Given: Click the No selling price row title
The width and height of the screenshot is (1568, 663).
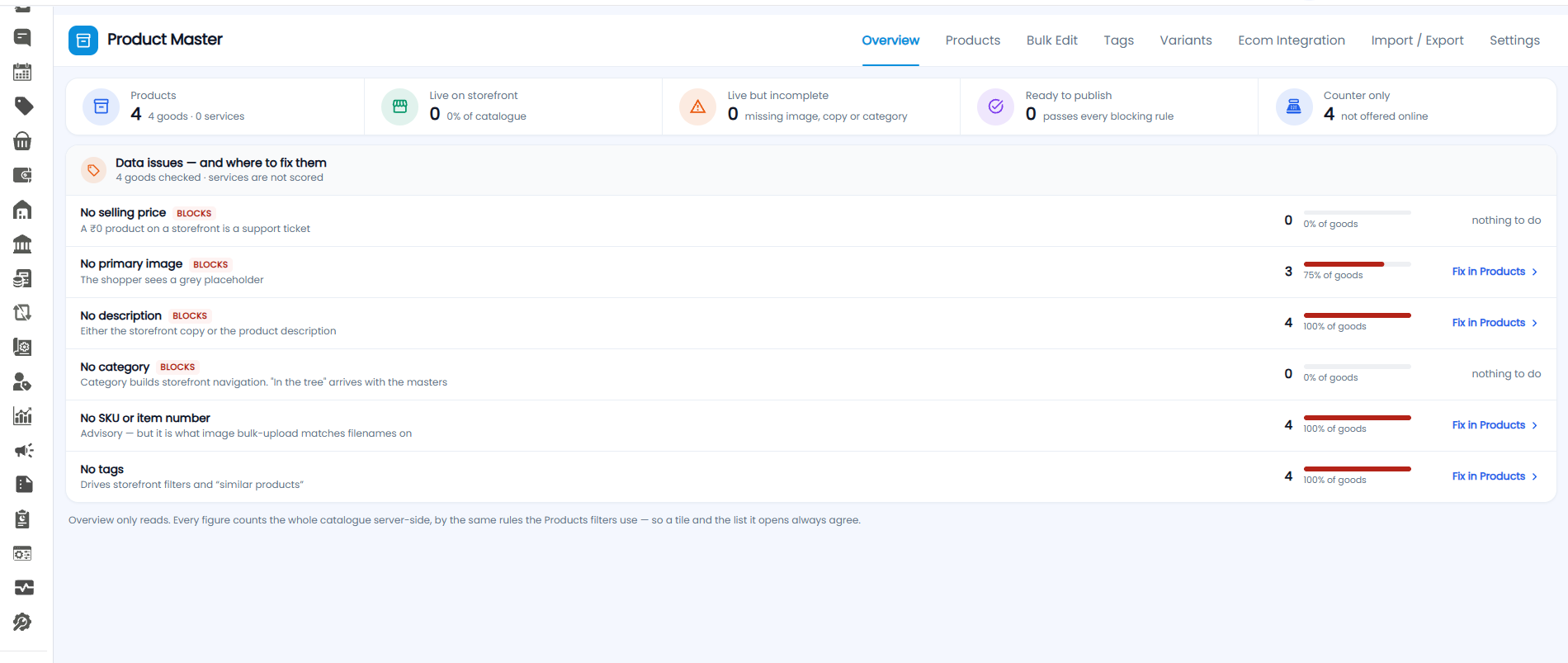Looking at the screenshot, I should 123,213.
